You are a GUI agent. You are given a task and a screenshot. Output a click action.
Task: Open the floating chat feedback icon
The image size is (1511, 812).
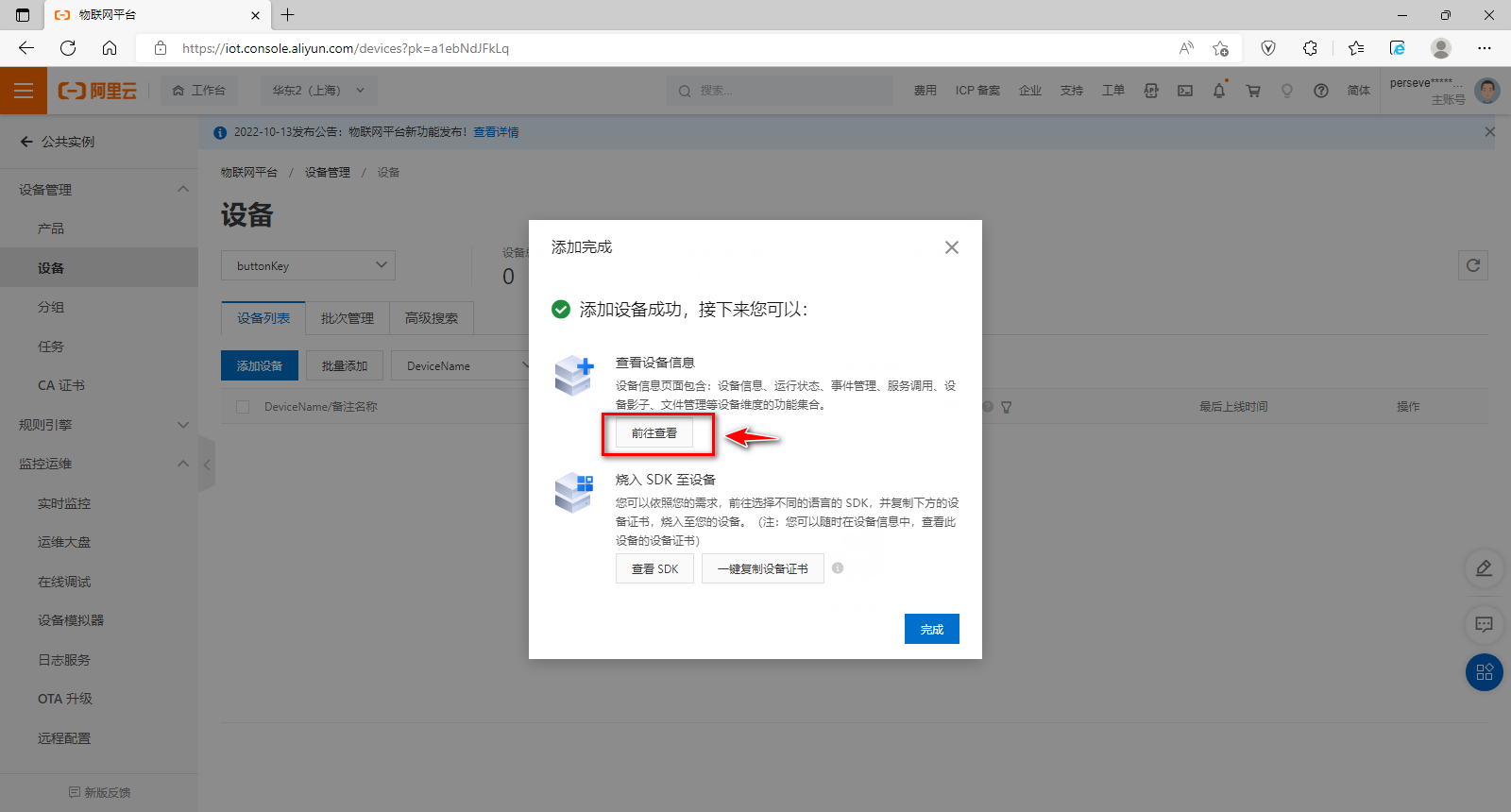coord(1485,624)
